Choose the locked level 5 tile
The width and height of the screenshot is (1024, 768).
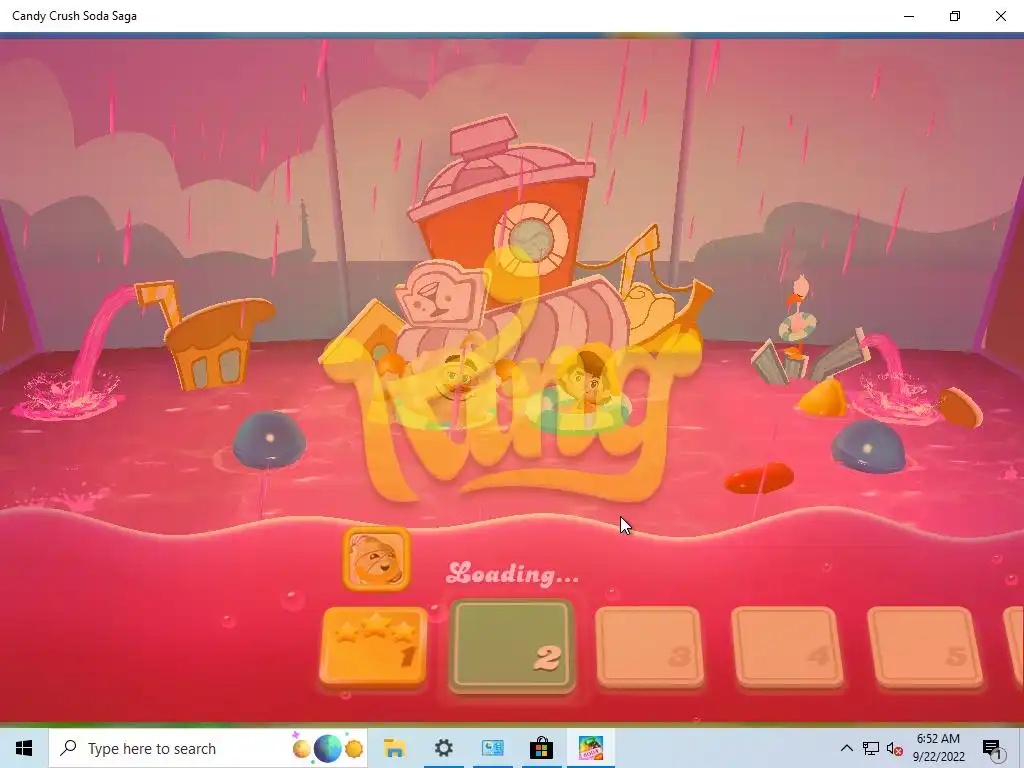pos(925,647)
